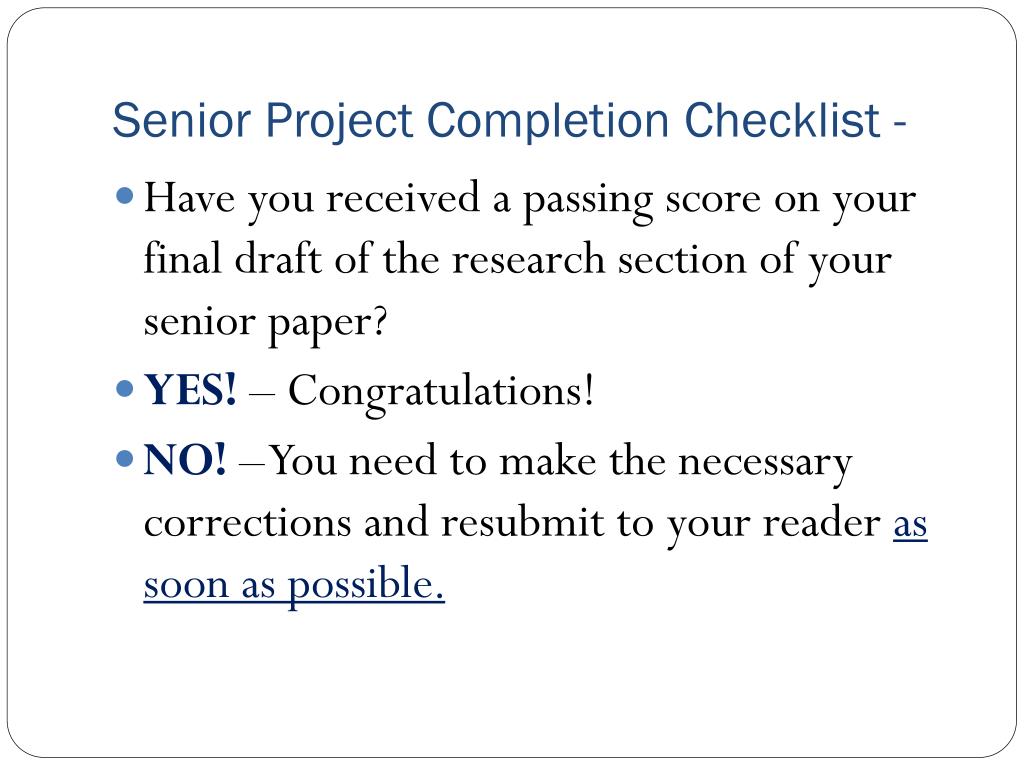Click the bullet dot beside NO!

pyautogui.click(x=124, y=458)
